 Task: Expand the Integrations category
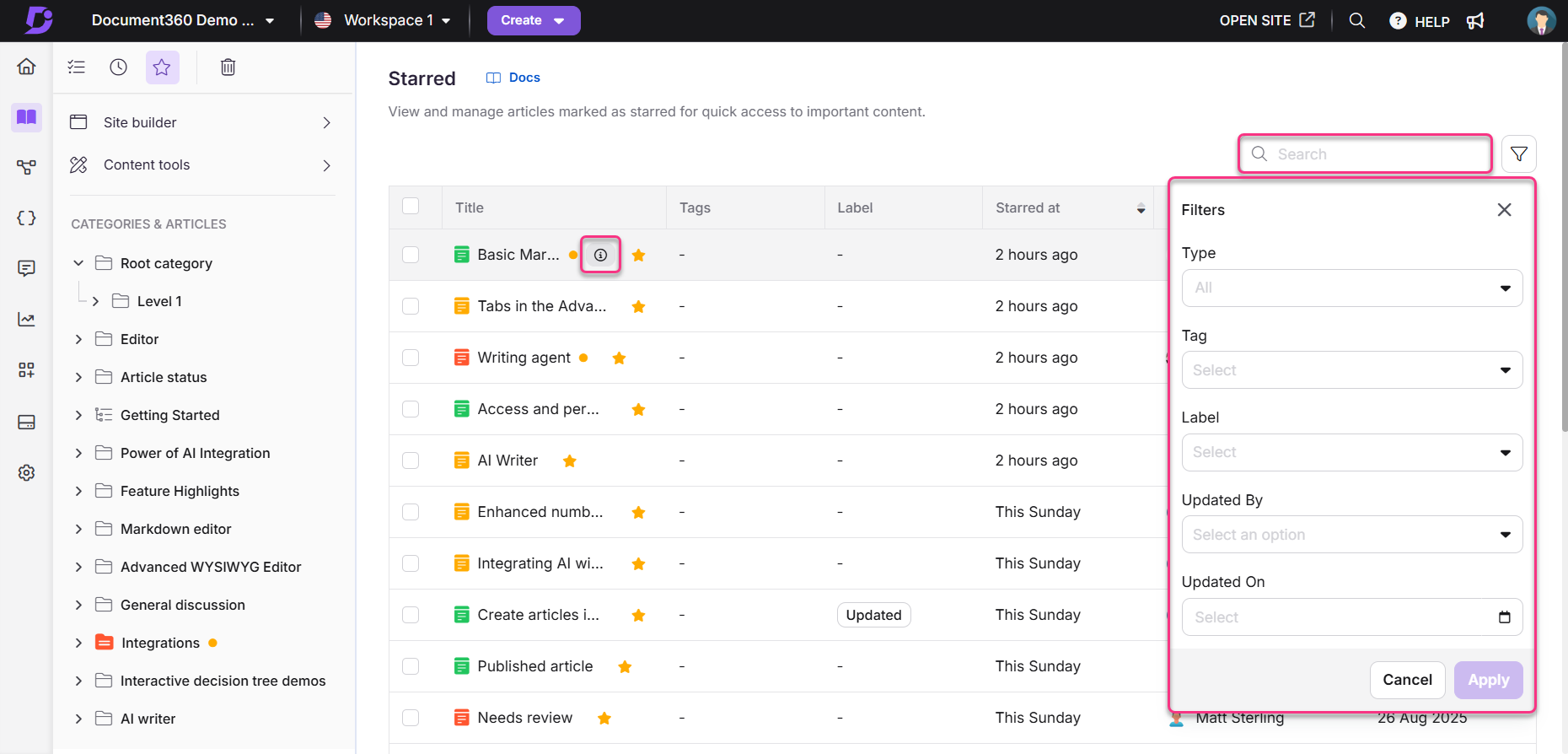tap(78, 643)
